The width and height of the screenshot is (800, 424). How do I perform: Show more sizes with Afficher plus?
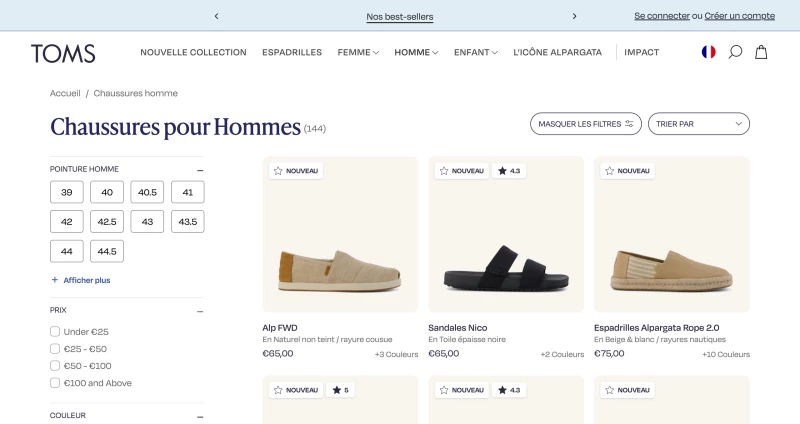81,280
